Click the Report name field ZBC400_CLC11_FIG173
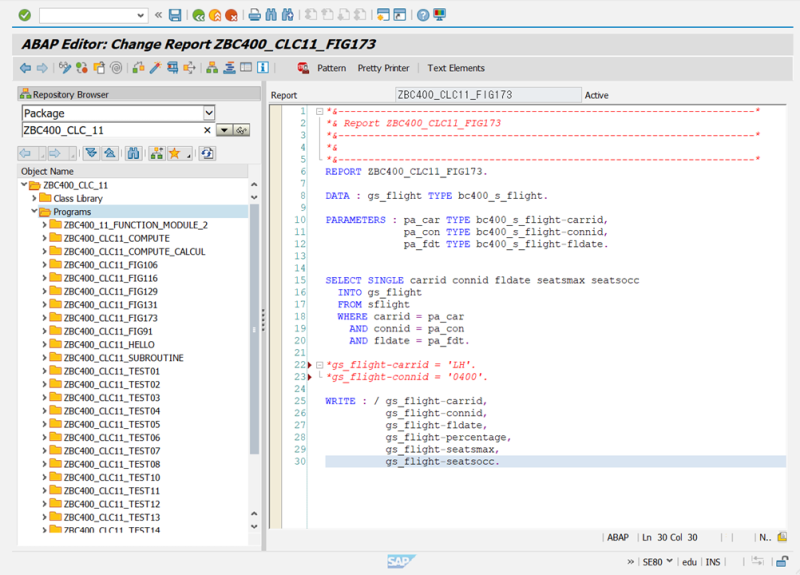Viewport: 800px width, 575px height. coord(488,95)
